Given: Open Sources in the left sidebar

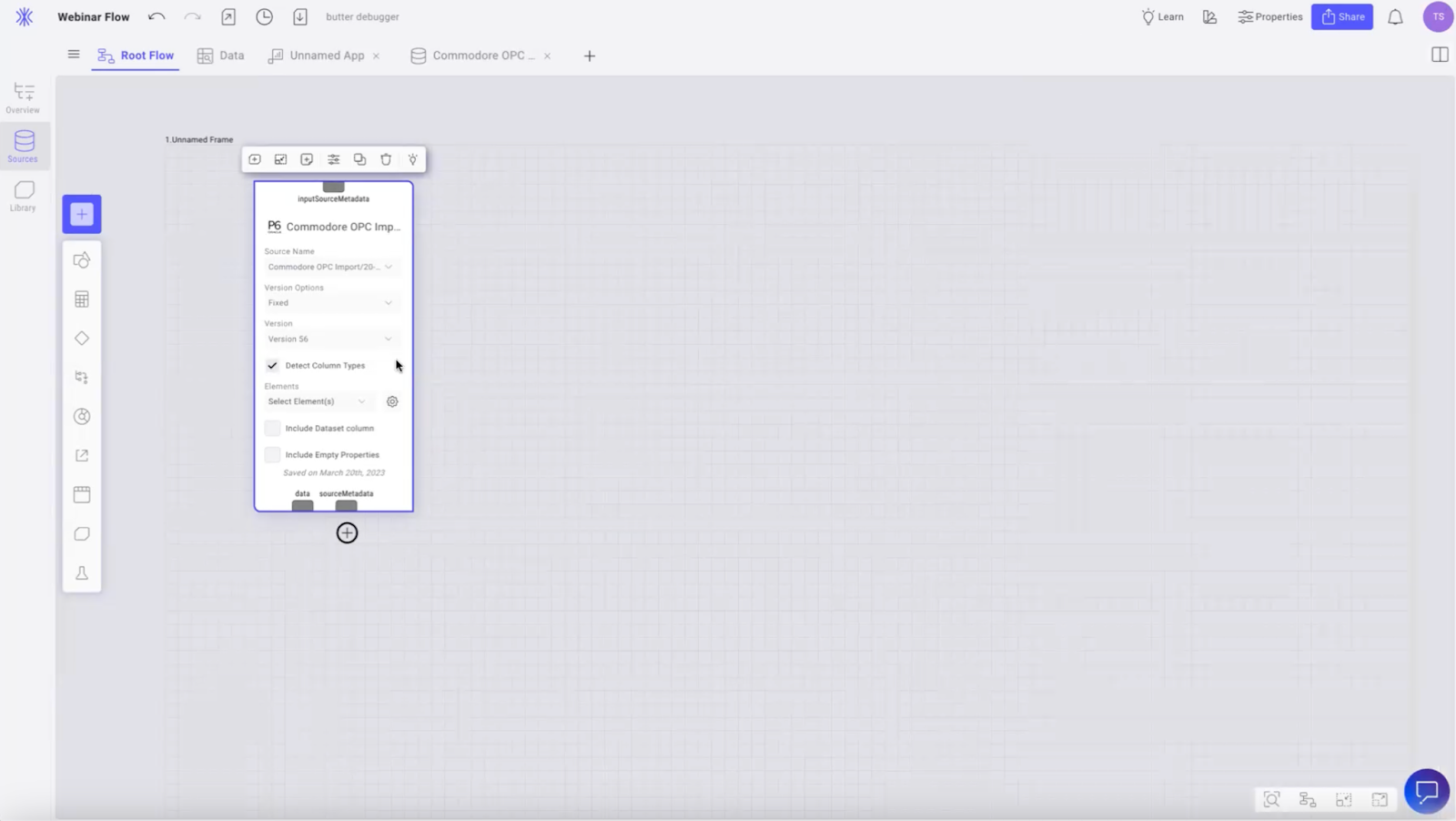Looking at the screenshot, I should tap(24, 146).
